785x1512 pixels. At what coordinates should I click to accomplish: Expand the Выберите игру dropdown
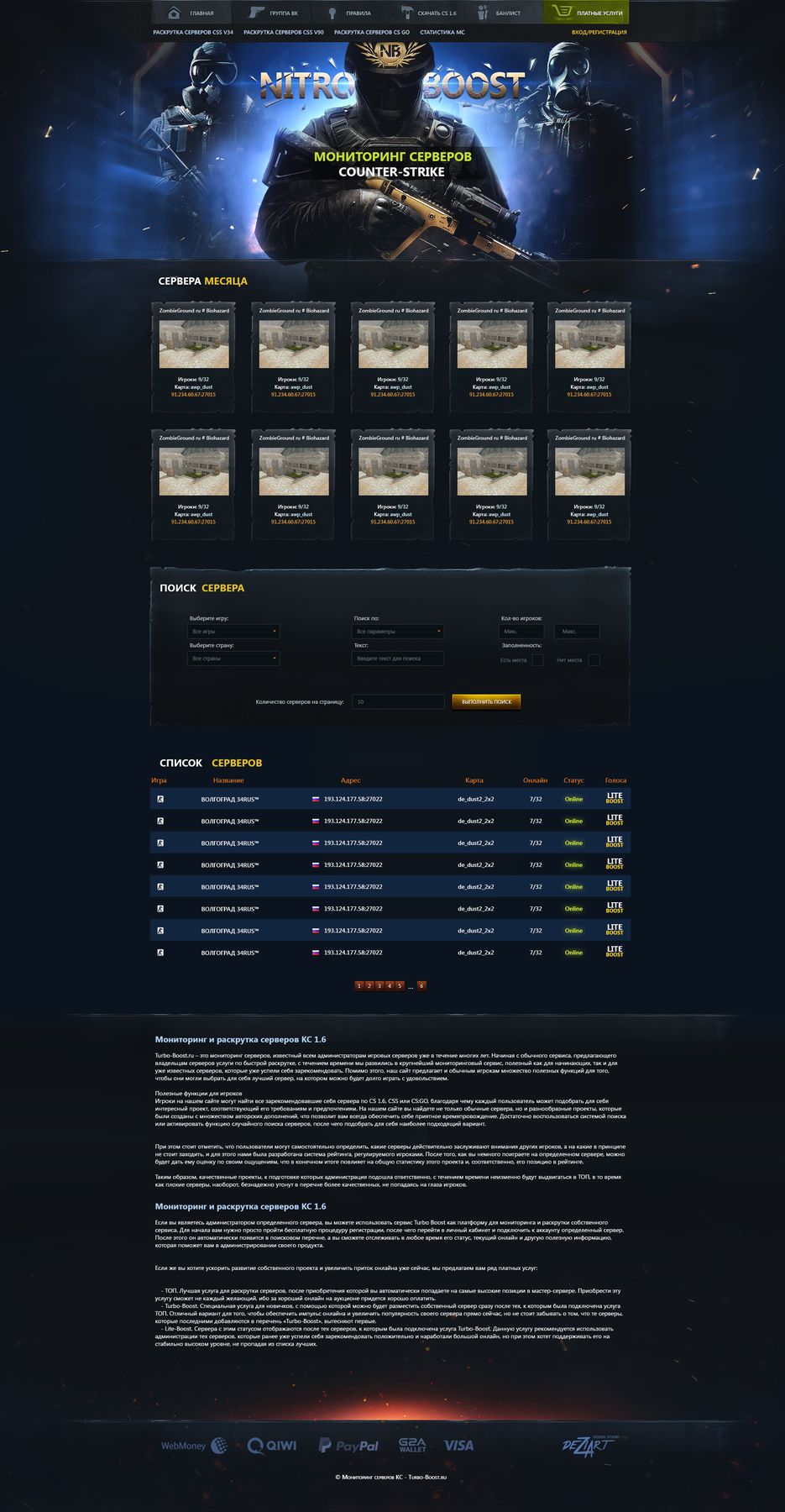[x=233, y=631]
